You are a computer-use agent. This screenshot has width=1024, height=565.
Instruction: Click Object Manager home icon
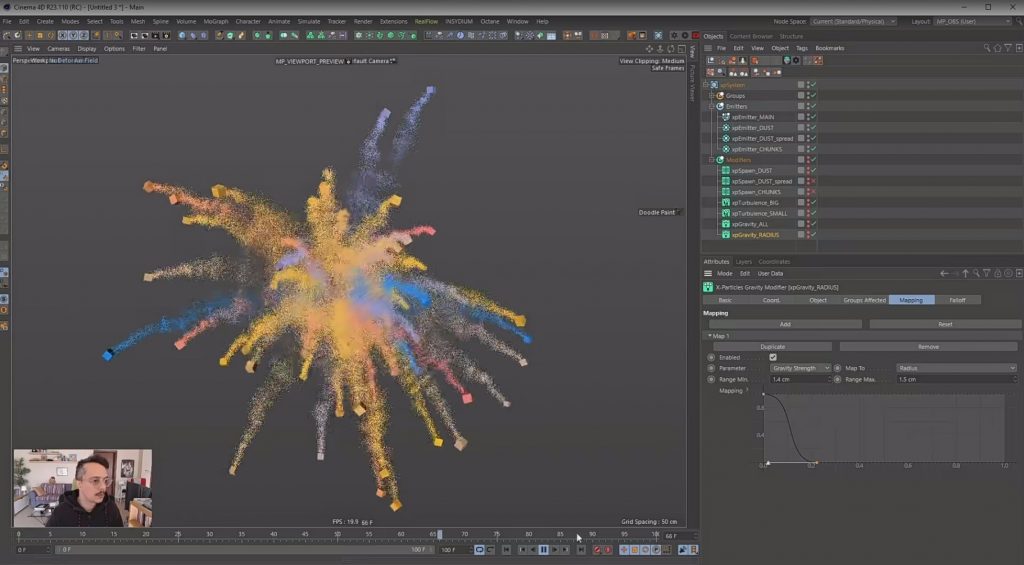pyautogui.click(x=997, y=48)
